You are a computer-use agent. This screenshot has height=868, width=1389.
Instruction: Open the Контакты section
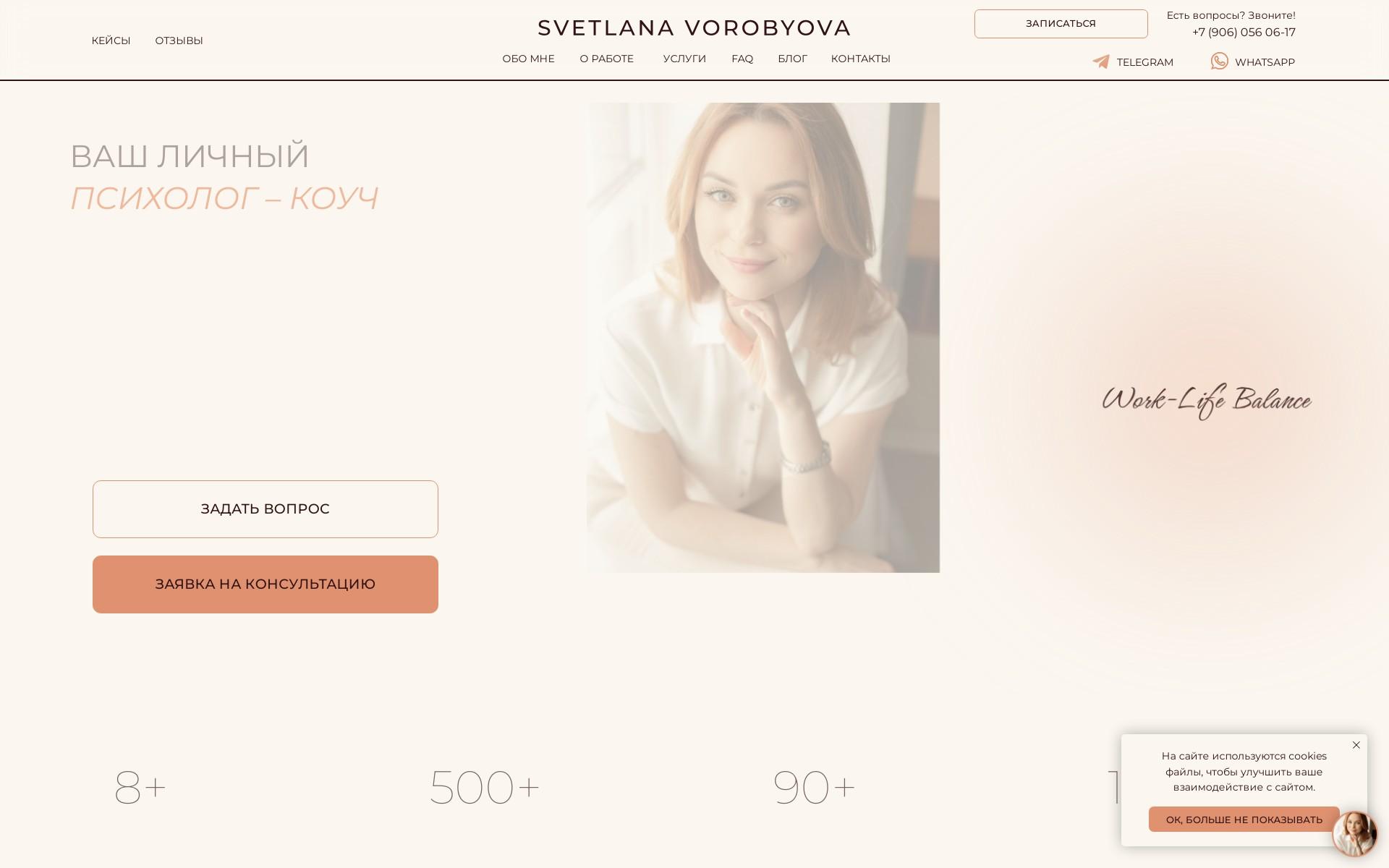point(860,59)
